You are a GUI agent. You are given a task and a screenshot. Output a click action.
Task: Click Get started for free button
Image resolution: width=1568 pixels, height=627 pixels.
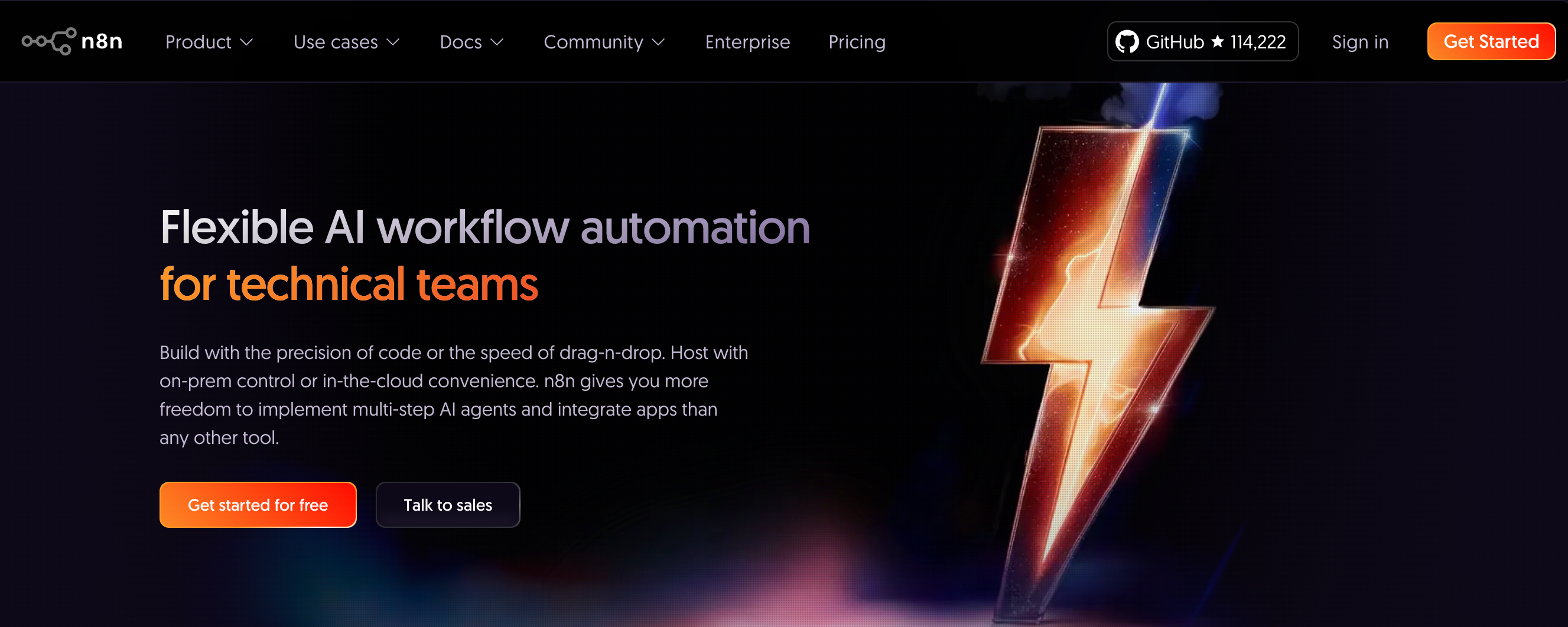258,505
